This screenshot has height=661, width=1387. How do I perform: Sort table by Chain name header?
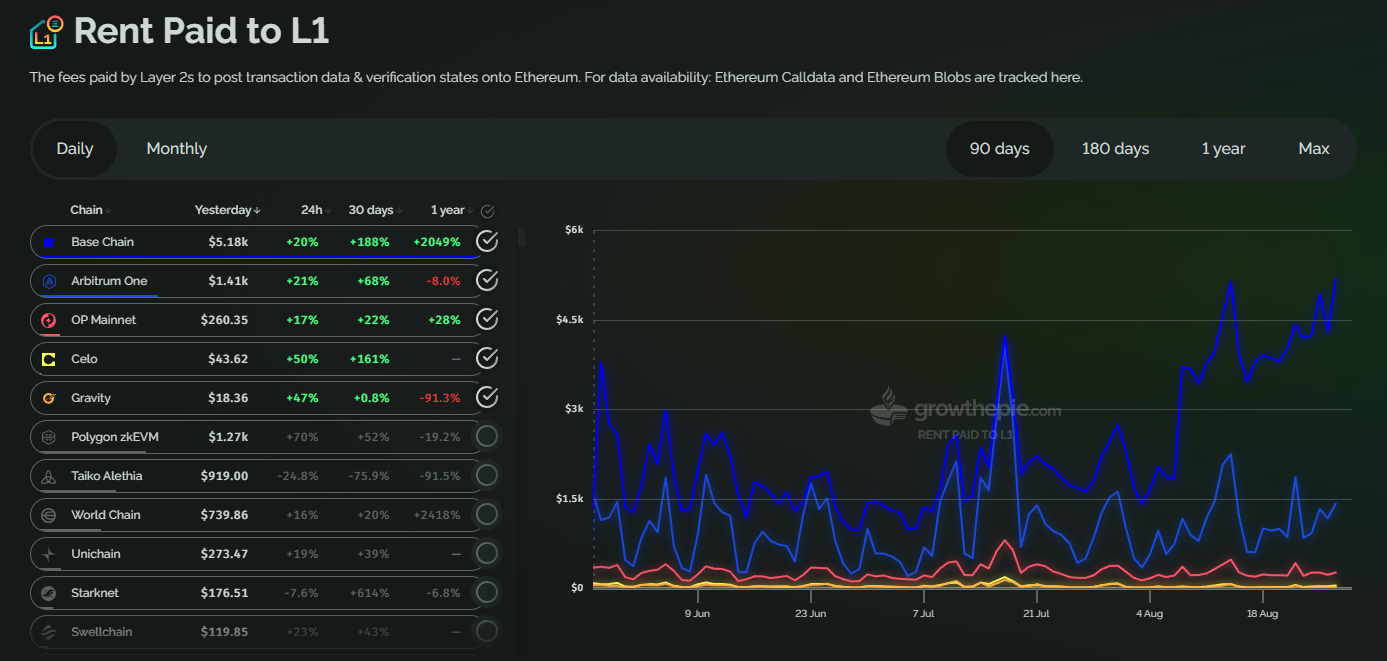[x=89, y=210]
